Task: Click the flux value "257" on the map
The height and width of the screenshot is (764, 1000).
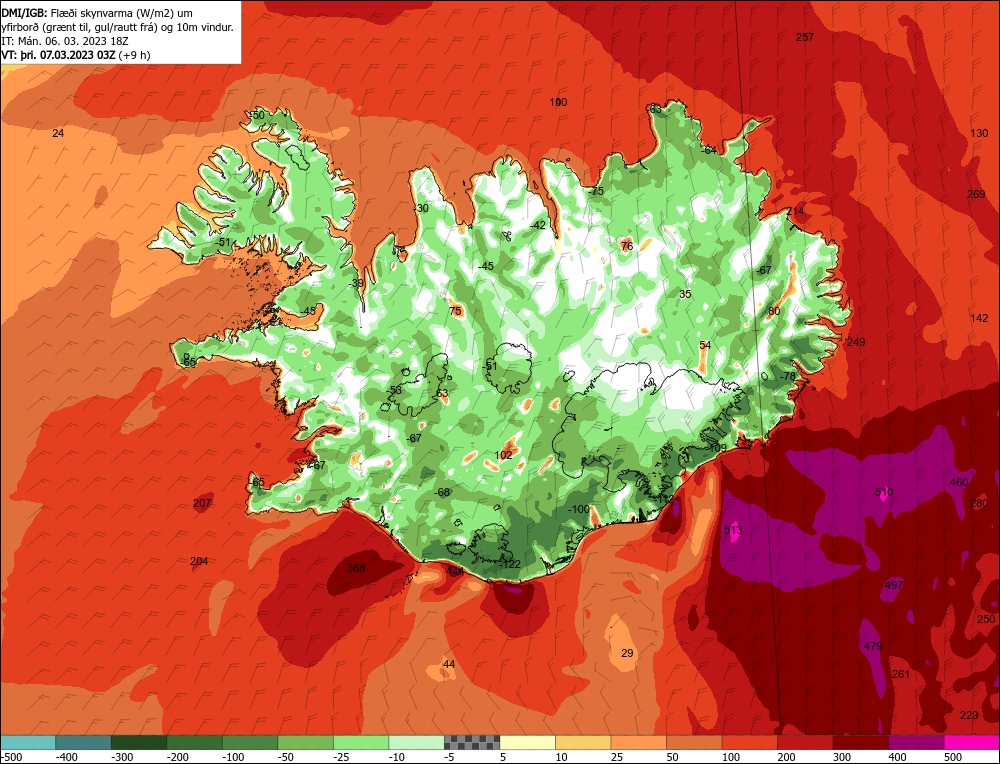Action: 805,37
